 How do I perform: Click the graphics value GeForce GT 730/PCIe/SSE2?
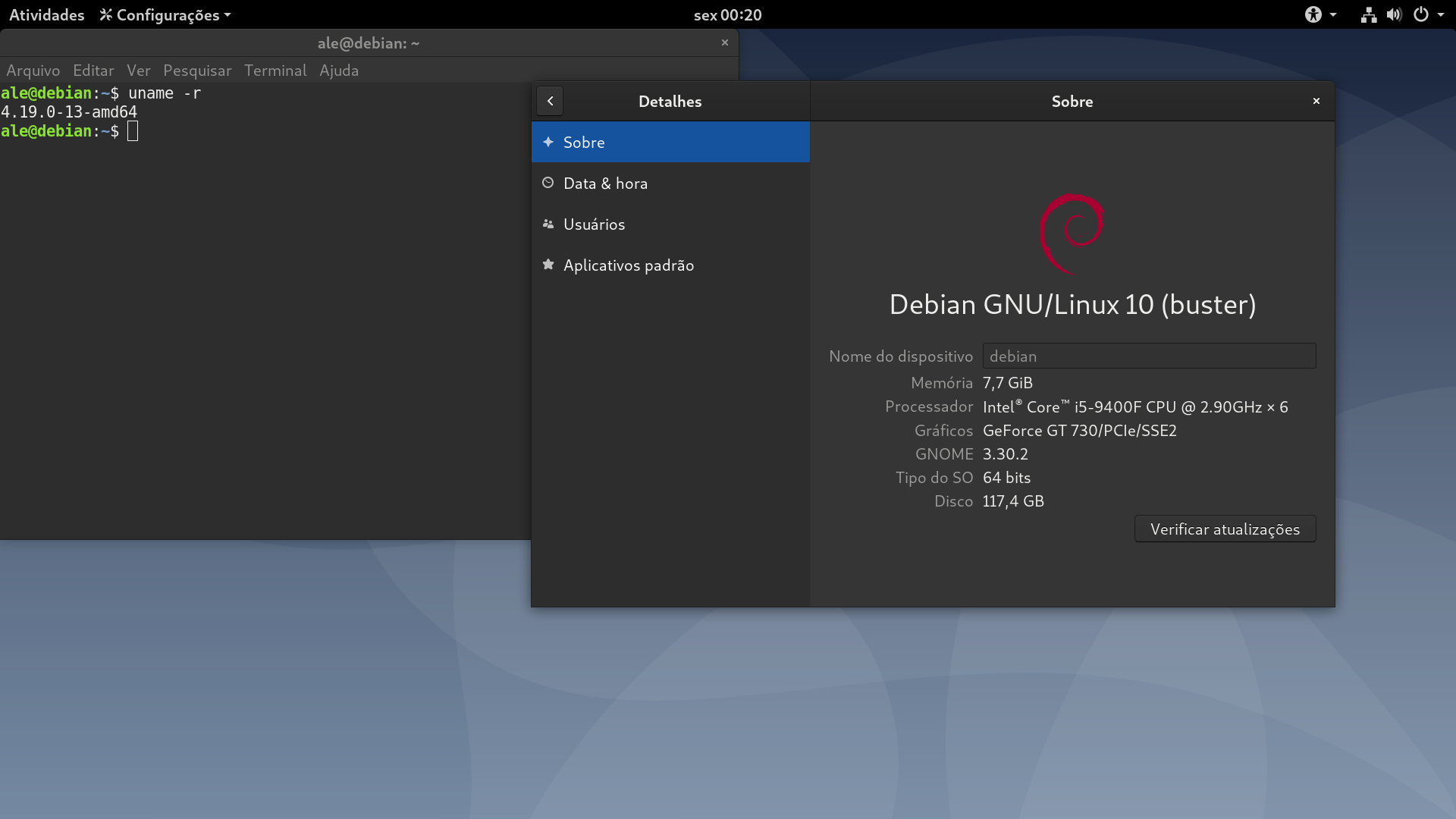pos(1080,430)
